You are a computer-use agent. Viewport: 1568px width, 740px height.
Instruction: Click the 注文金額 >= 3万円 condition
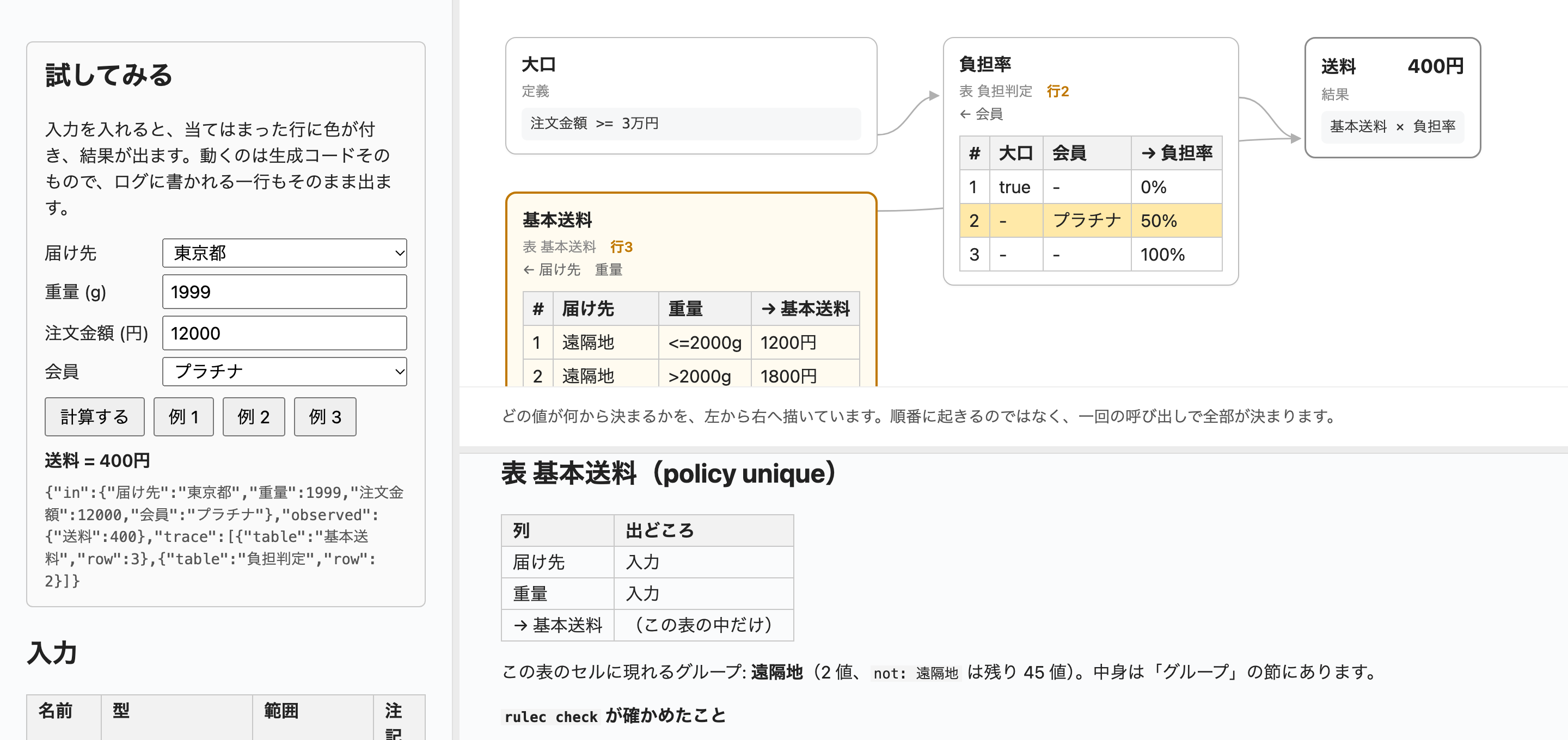click(691, 124)
